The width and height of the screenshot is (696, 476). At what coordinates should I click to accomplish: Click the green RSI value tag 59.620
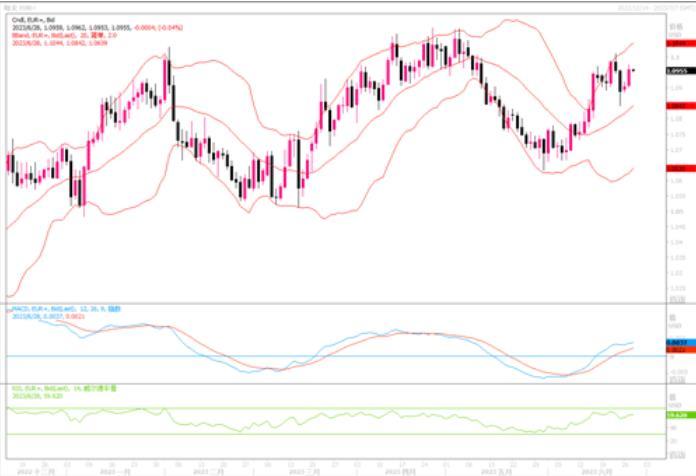pos(676,414)
